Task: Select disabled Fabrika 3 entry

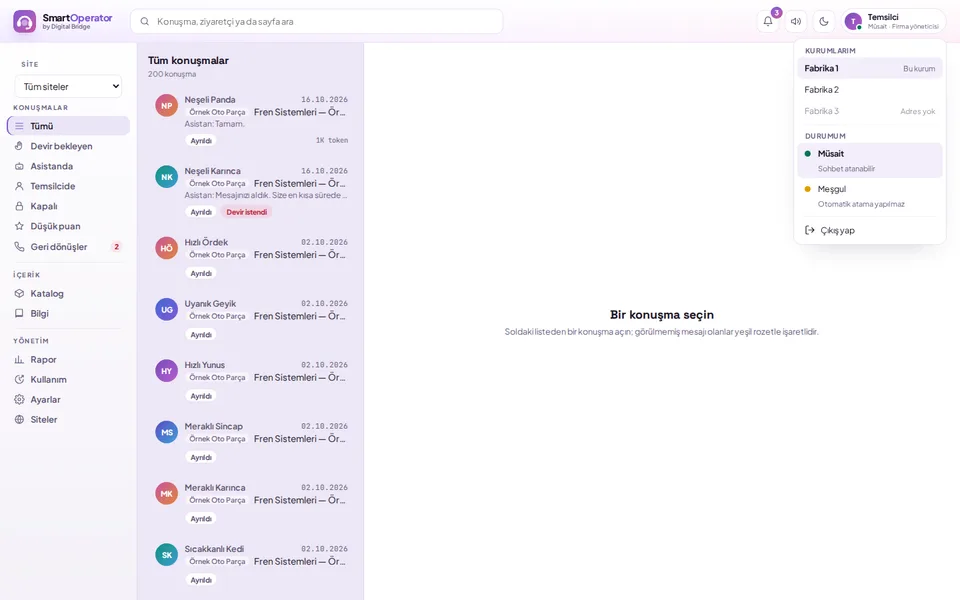Action: point(869,111)
